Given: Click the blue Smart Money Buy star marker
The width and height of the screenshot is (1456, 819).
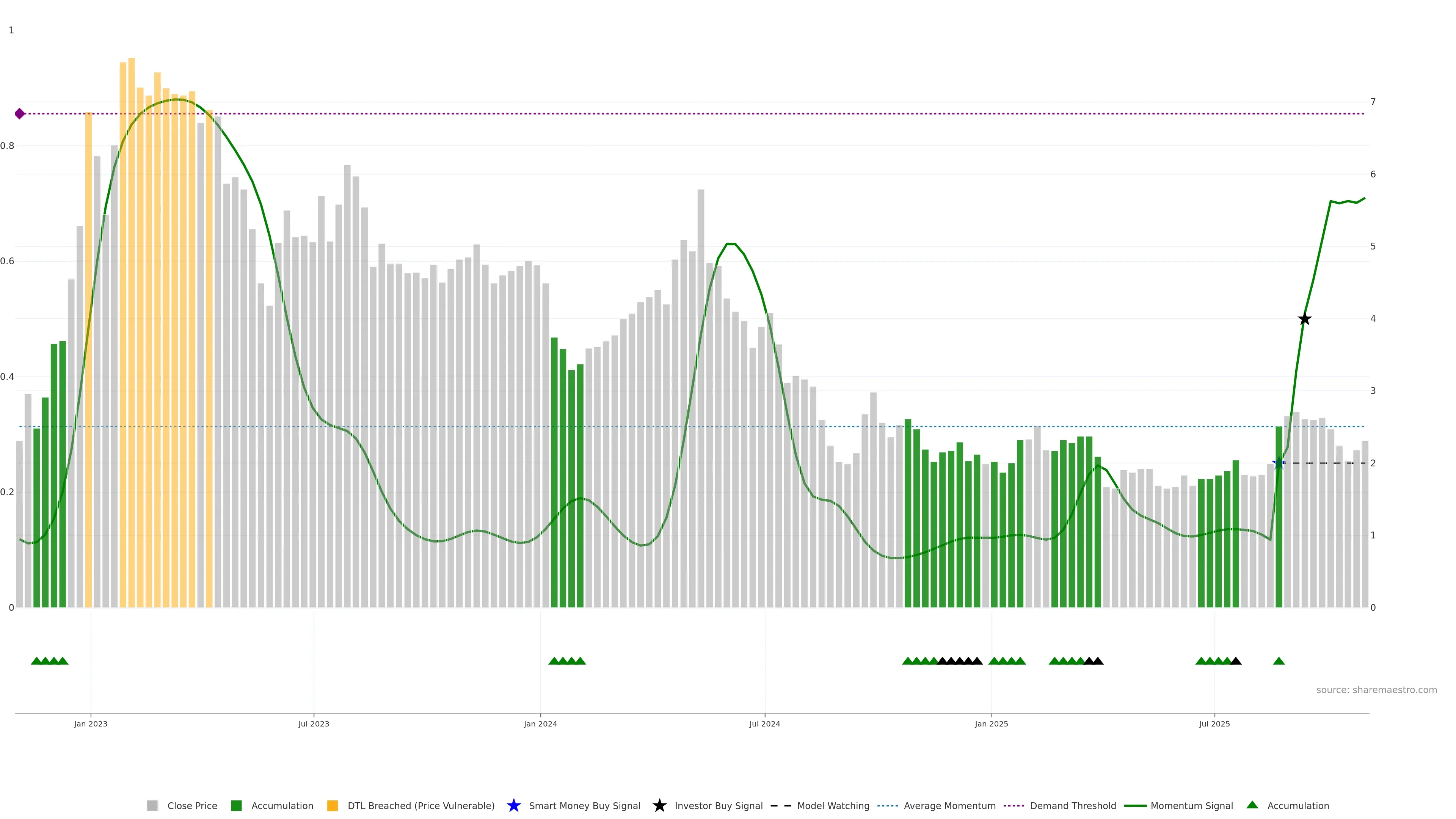Looking at the screenshot, I should tap(1278, 463).
